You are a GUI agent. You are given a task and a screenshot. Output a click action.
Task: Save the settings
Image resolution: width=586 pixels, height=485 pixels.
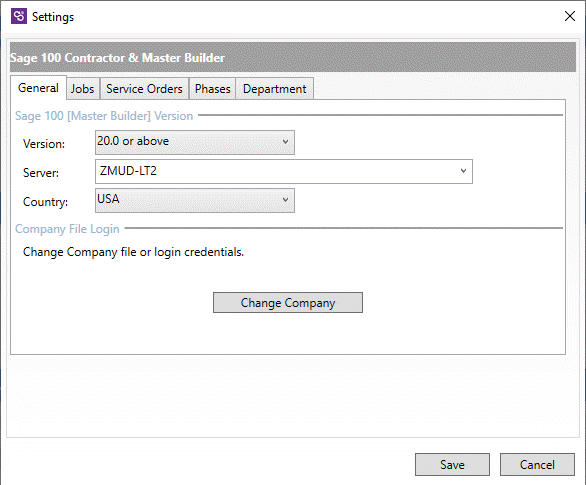[x=452, y=464]
